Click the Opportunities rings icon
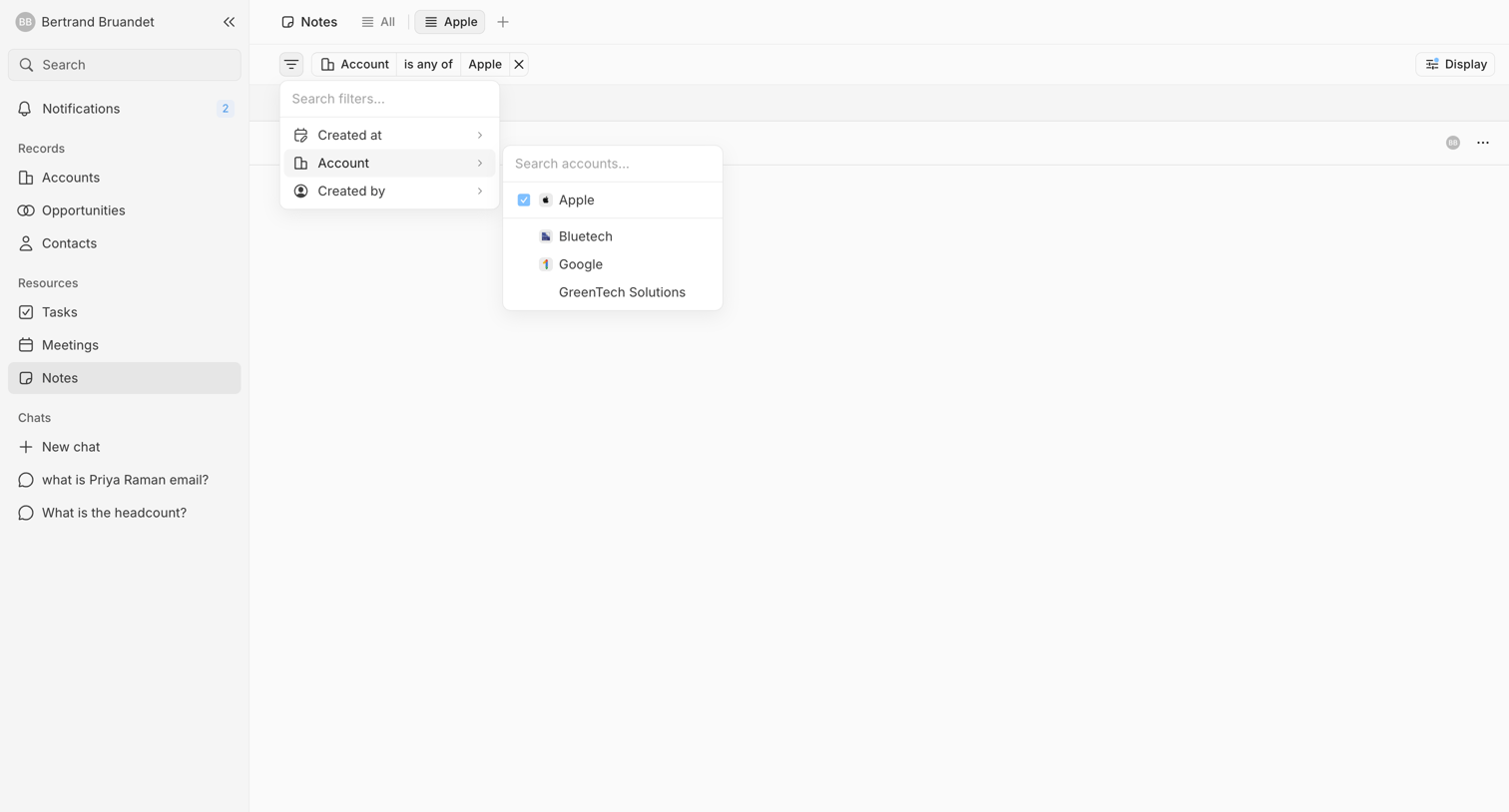The height and width of the screenshot is (812, 1509). 26,210
